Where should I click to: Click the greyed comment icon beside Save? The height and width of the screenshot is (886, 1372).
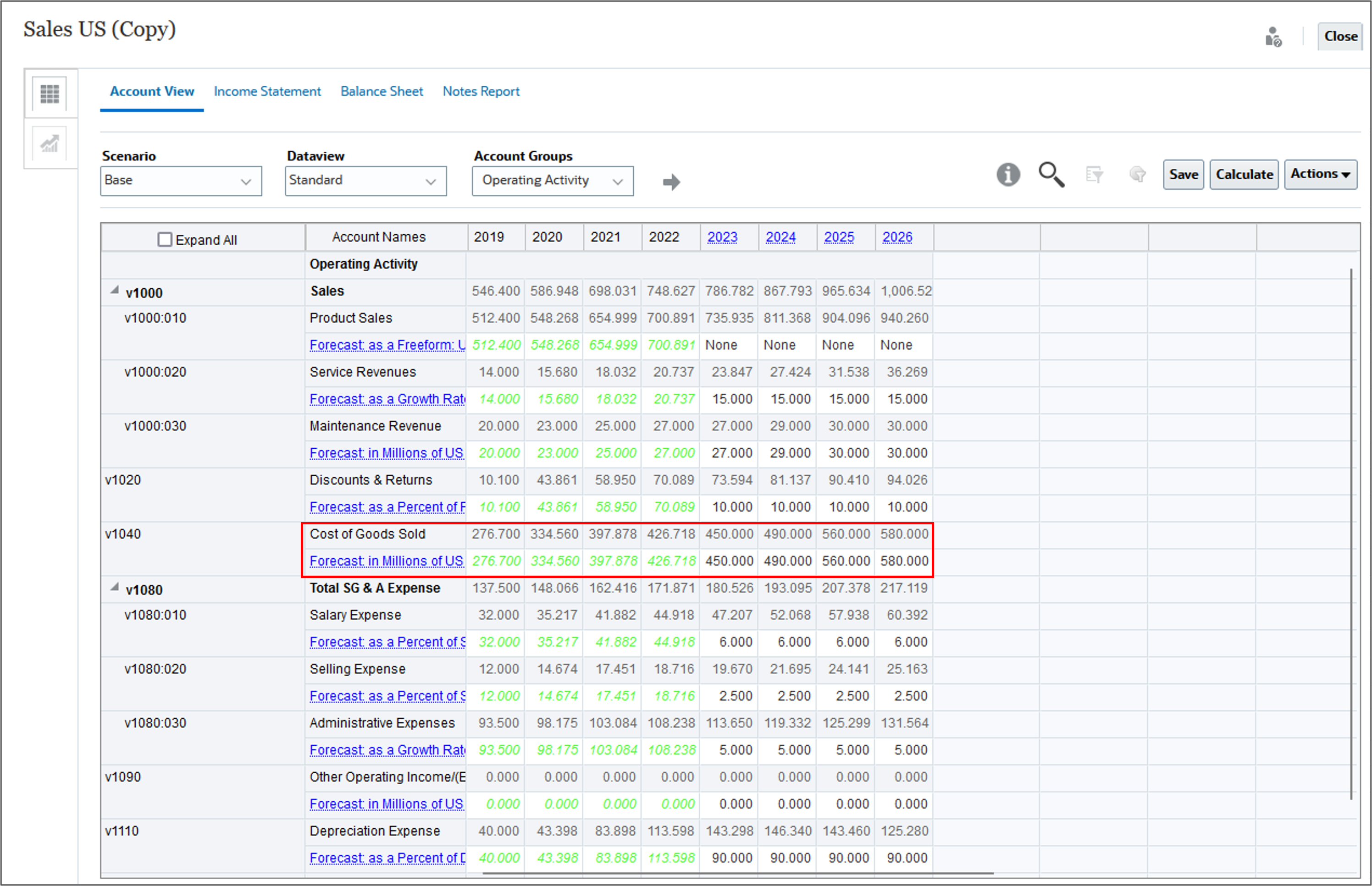click(1137, 174)
